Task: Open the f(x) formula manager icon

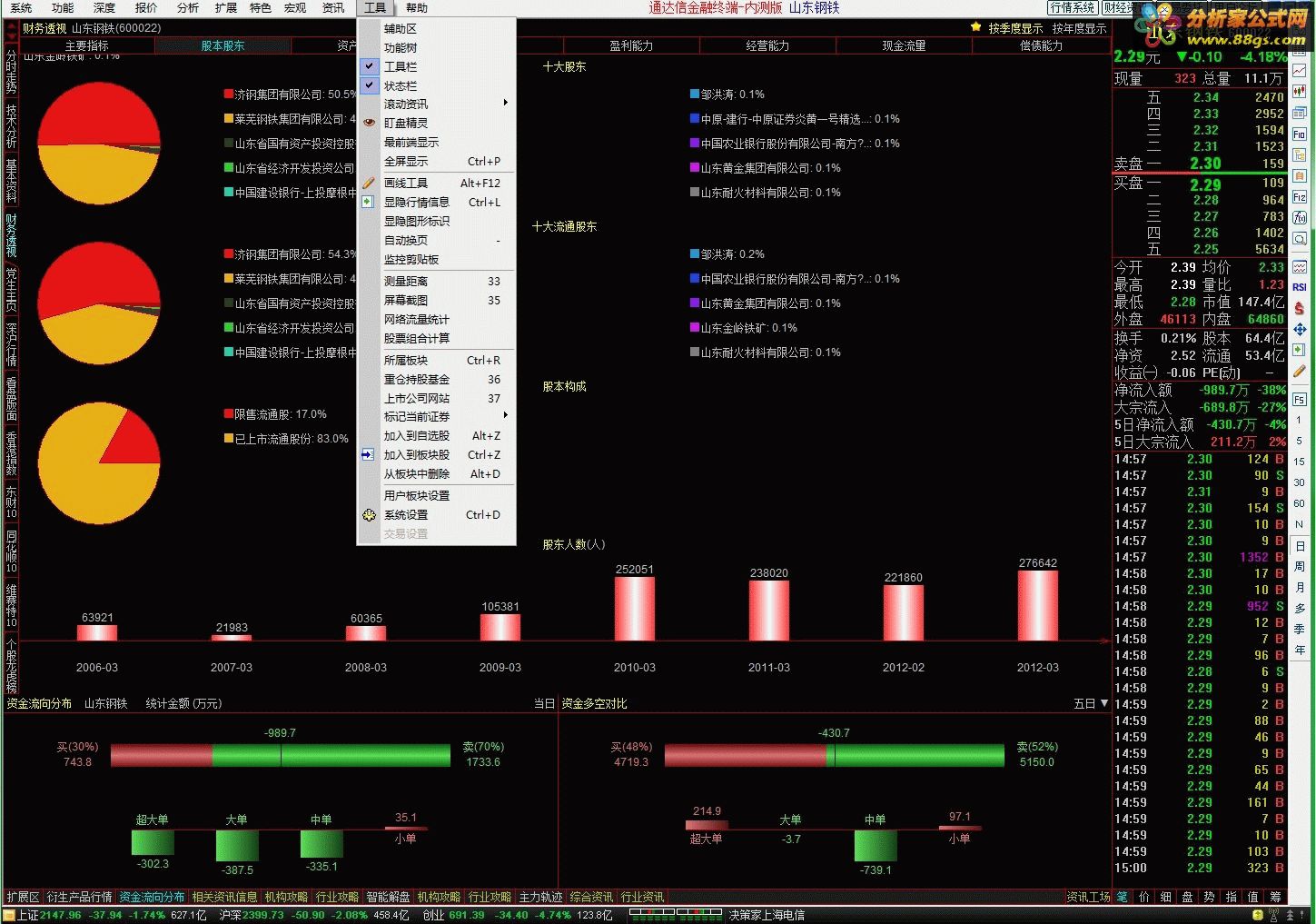Action: coord(1300,218)
